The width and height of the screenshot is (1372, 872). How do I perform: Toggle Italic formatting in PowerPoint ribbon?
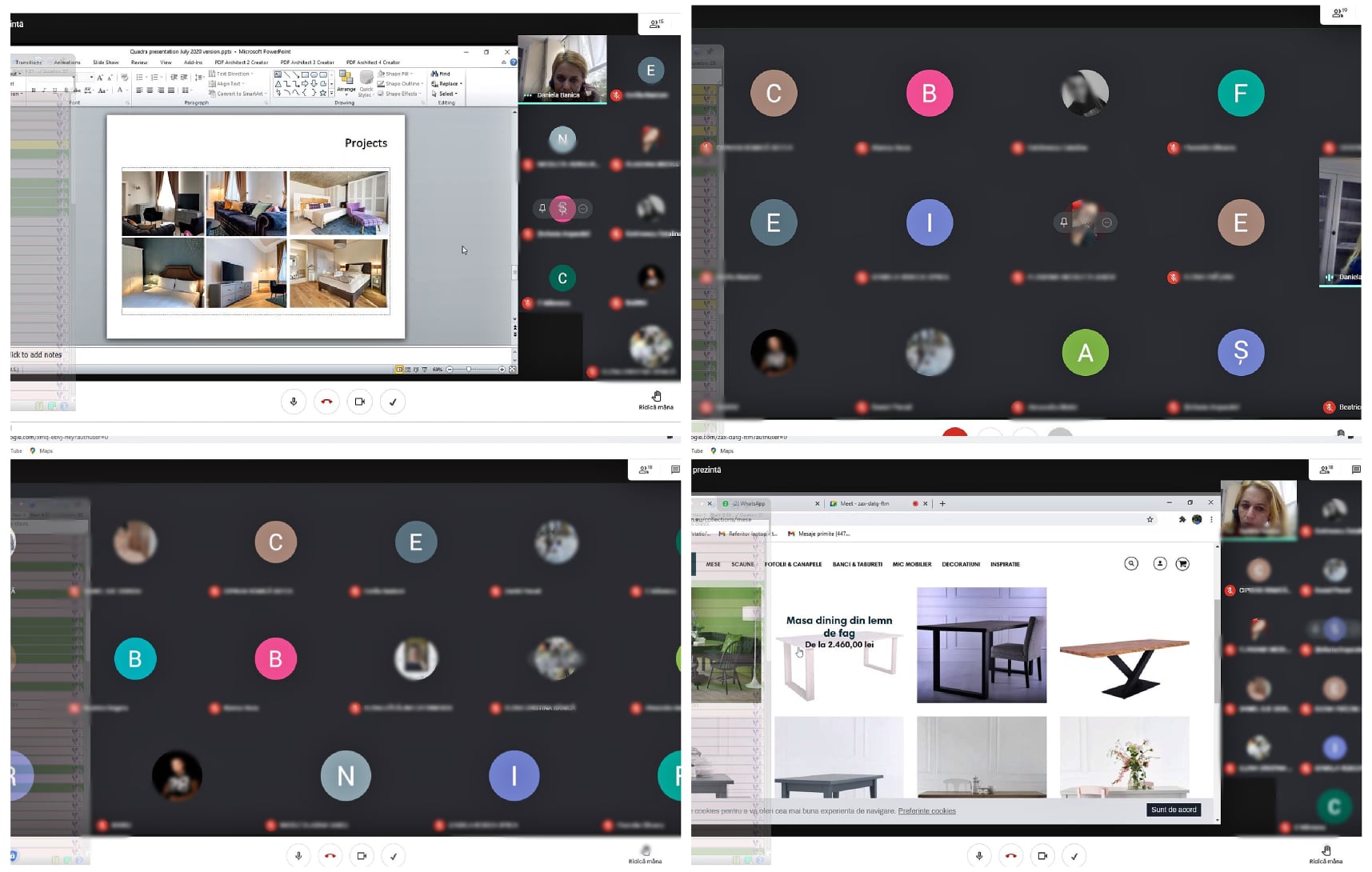[x=44, y=90]
